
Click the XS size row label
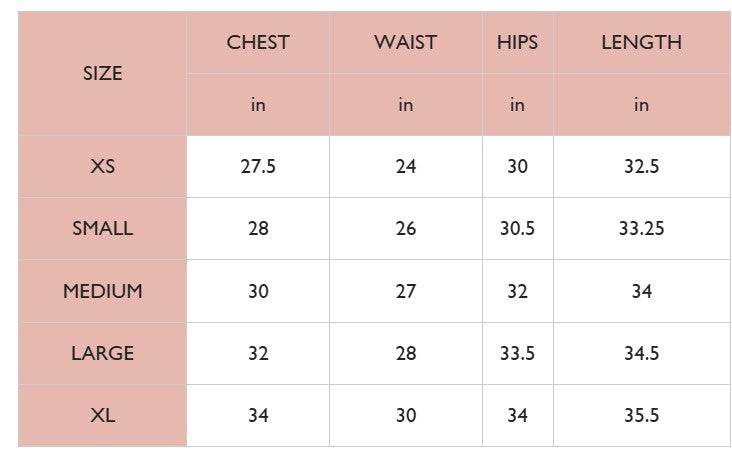pos(102,166)
